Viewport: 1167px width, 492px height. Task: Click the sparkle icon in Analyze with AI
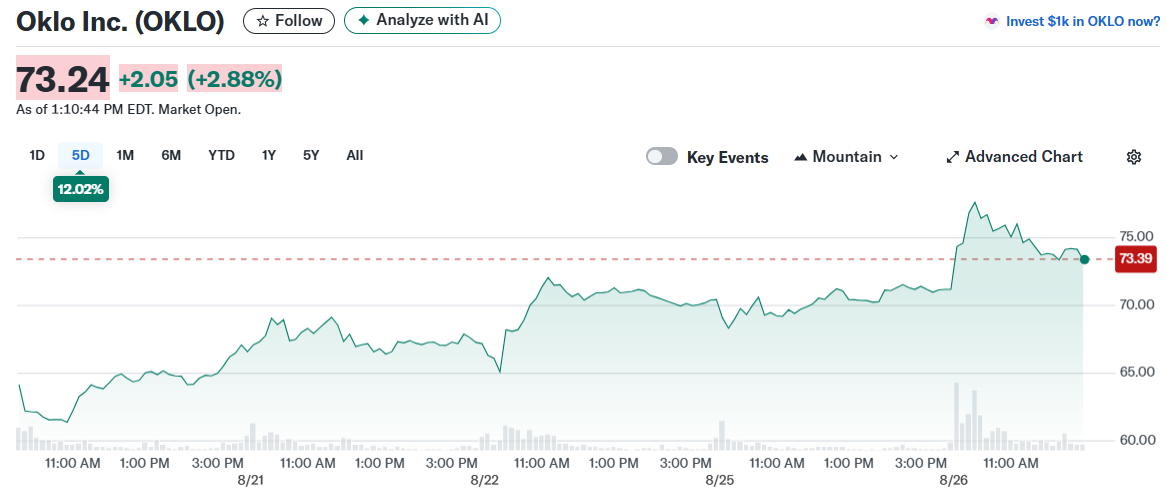(363, 21)
